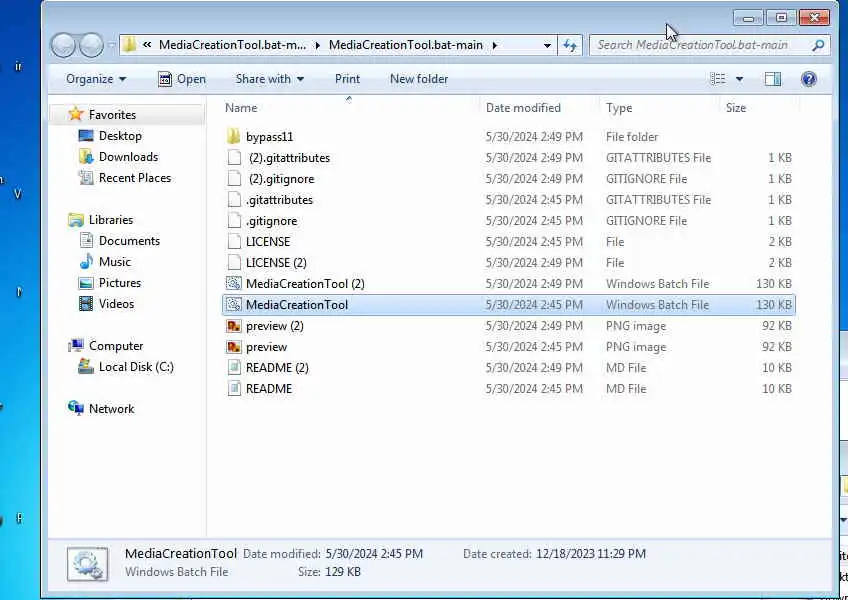Select the .gitignore file name
Image resolution: width=848 pixels, height=600 pixels.
pos(271,221)
